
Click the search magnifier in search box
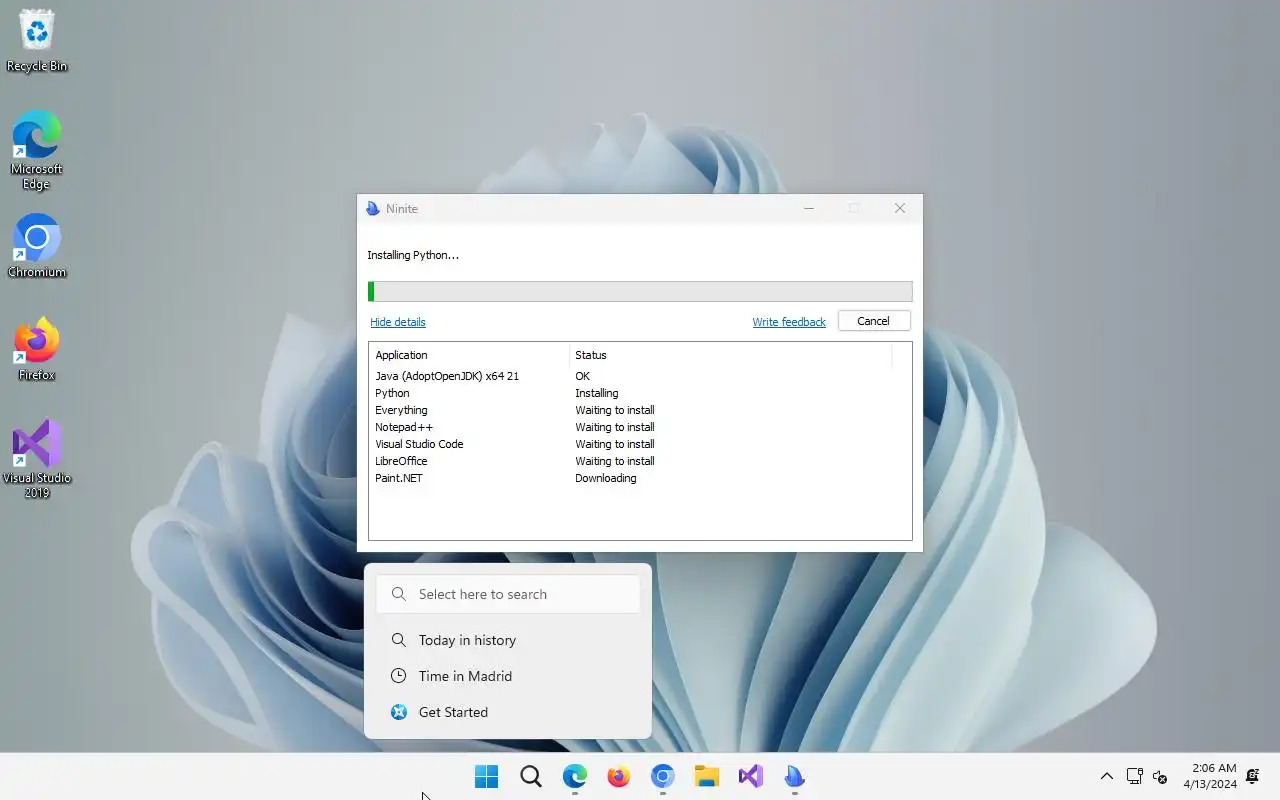(399, 594)
